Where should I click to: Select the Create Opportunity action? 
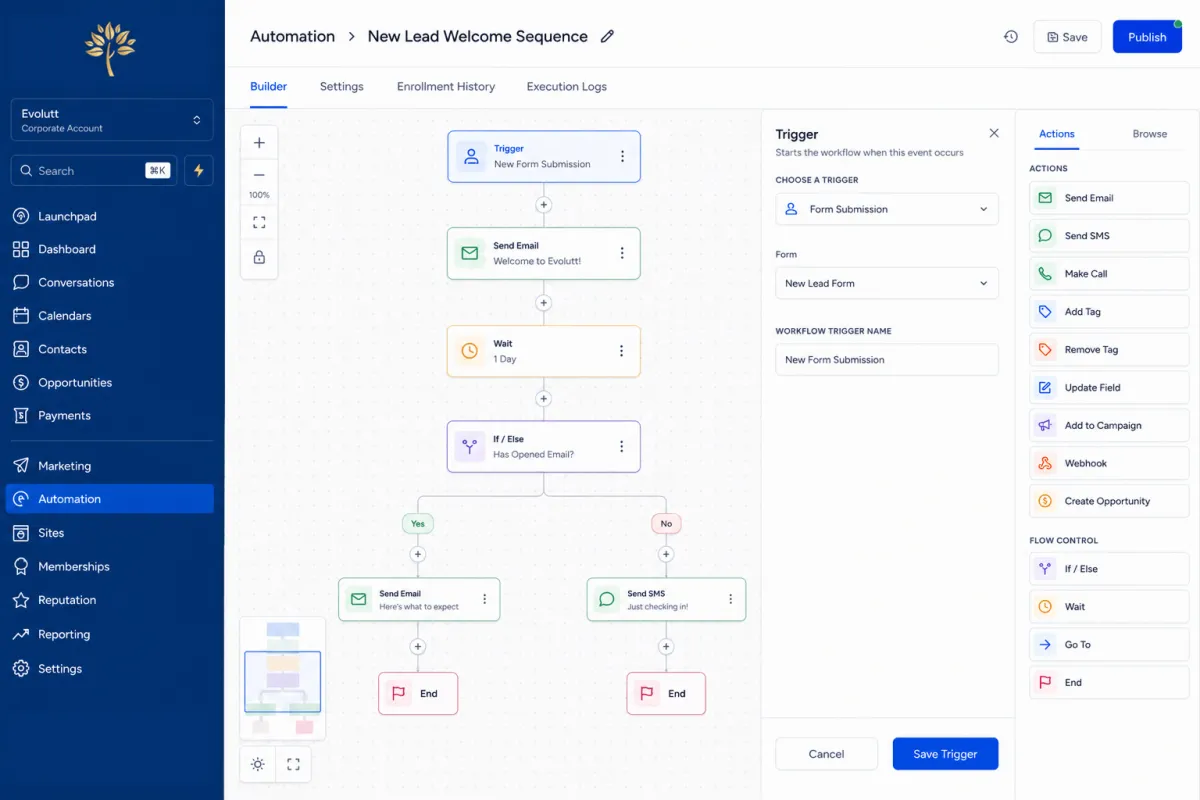coord(1109,501)
